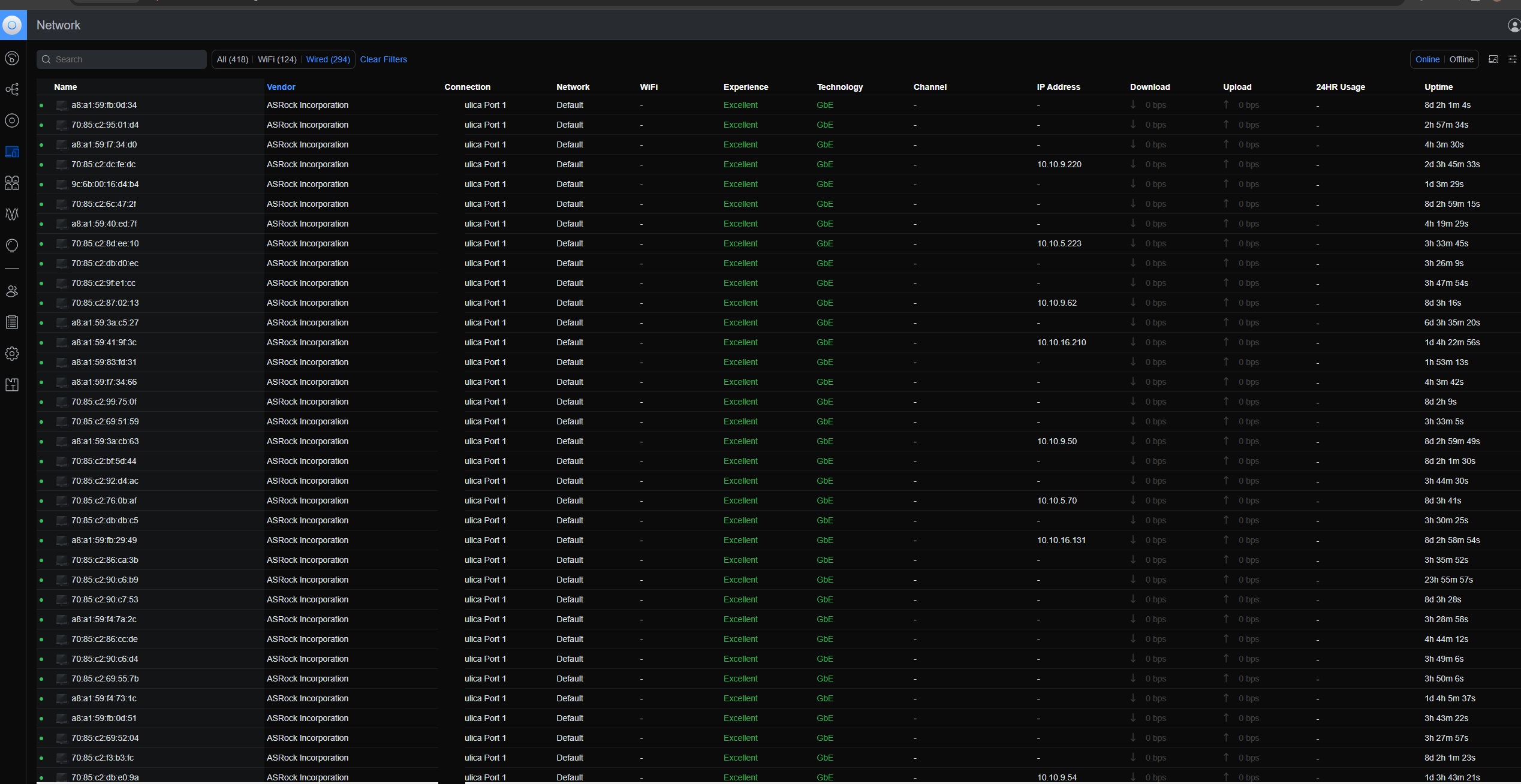Open client 9c:6b:00:16:d4:b4
The width and height of the screenshot is (1521, 784).
pyautogui.click(x=105, y=184)
